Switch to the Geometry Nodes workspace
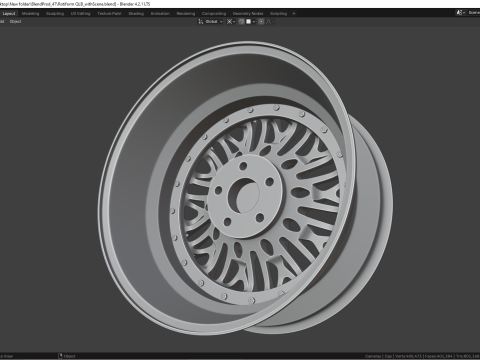Screen dimensions: 480x360 pyautogui.click(x=248, y=14)
